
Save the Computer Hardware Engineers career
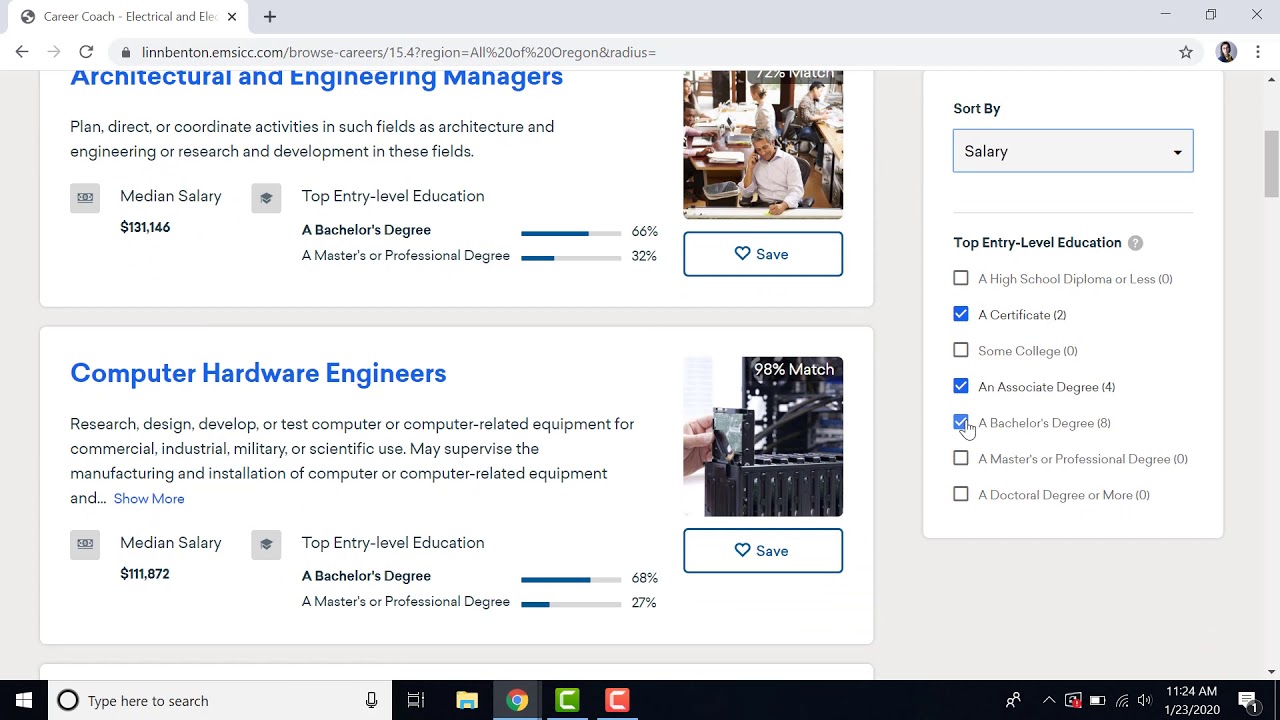[x=763, y=551]
